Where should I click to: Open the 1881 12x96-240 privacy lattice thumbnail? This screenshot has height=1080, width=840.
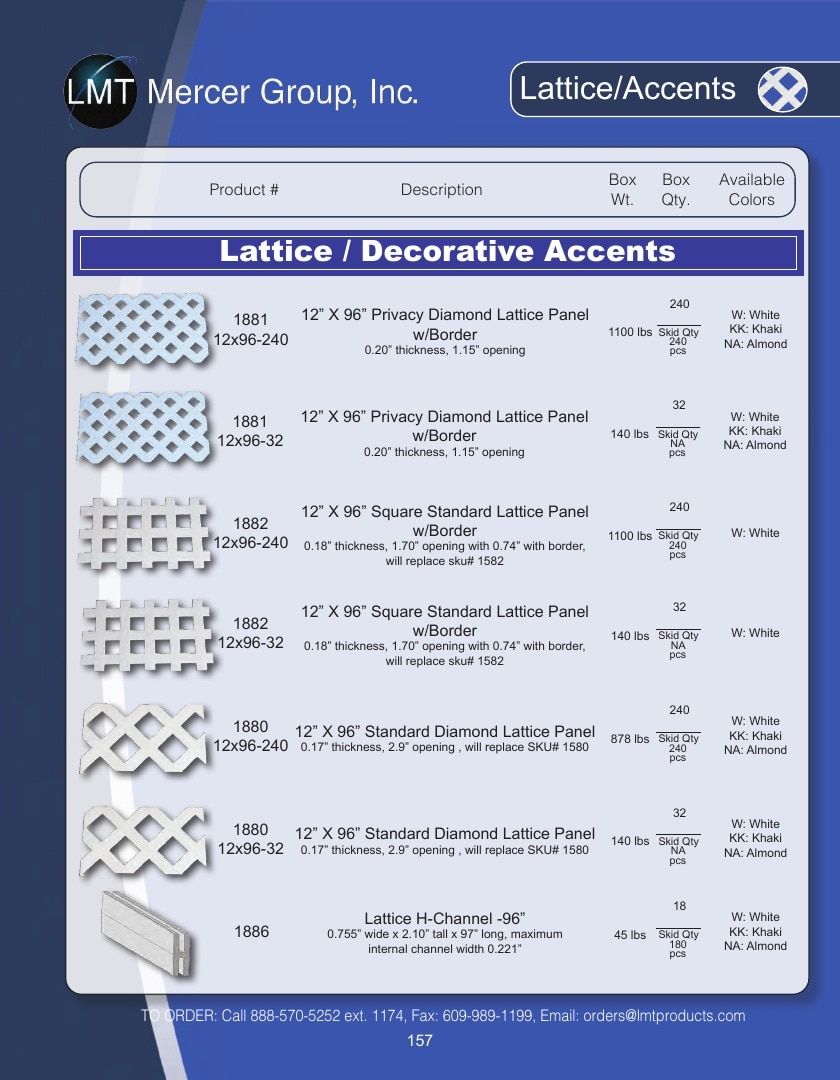[x=142, y=329]
